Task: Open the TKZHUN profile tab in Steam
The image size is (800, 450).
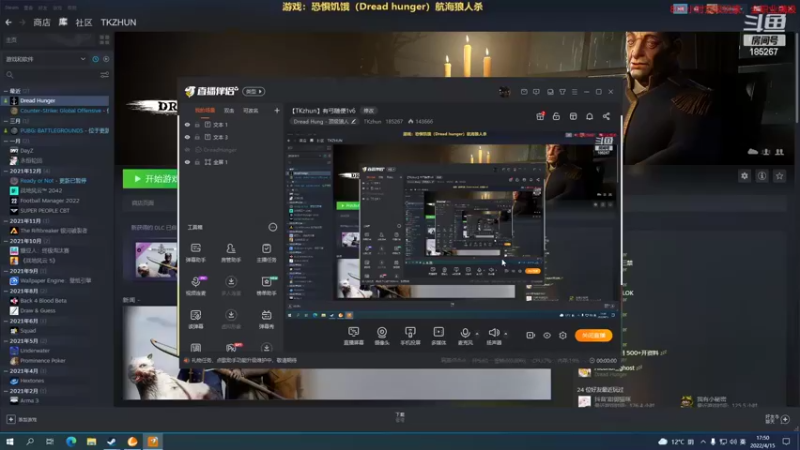Action: pyautogui.click(x=118, y=22)
